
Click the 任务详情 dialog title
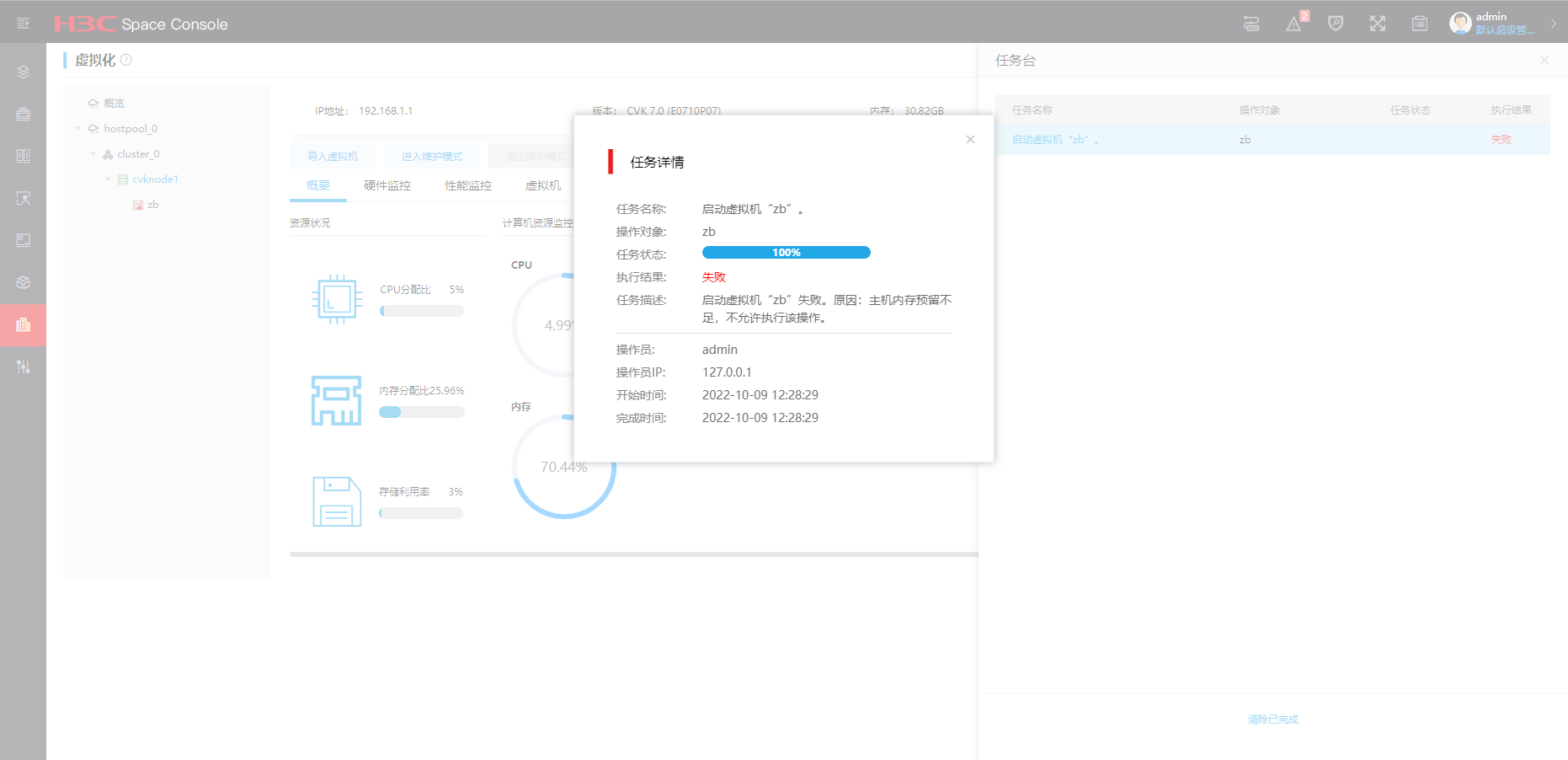tap(658, 162)
